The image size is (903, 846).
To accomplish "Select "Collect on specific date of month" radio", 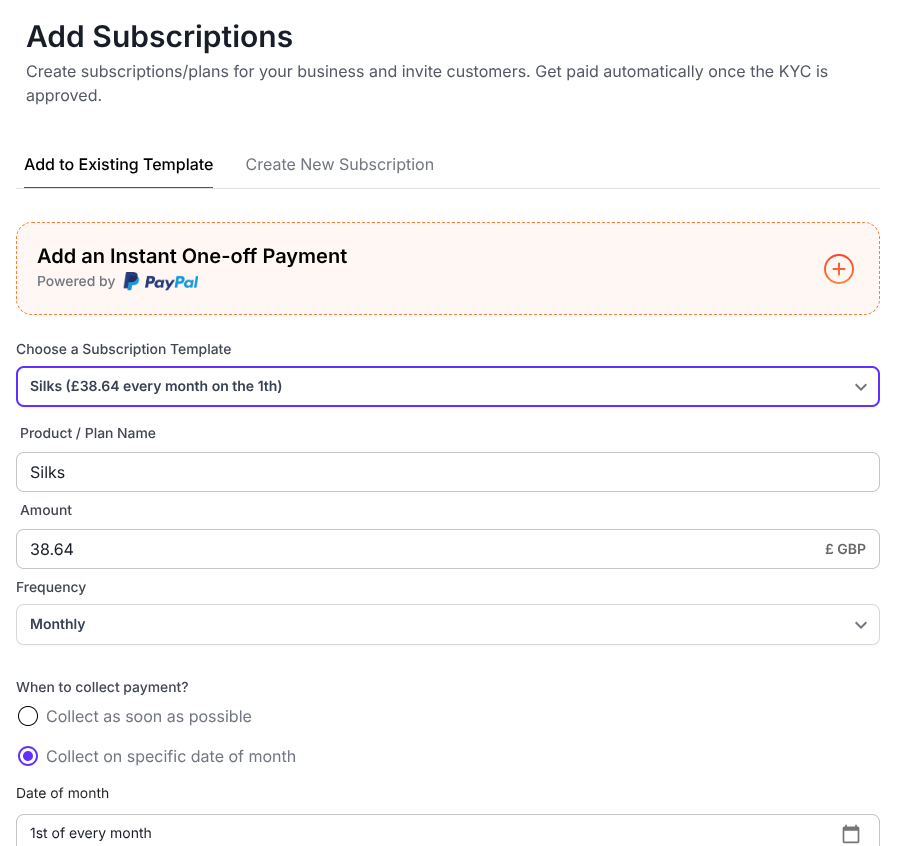I will 28,756.
